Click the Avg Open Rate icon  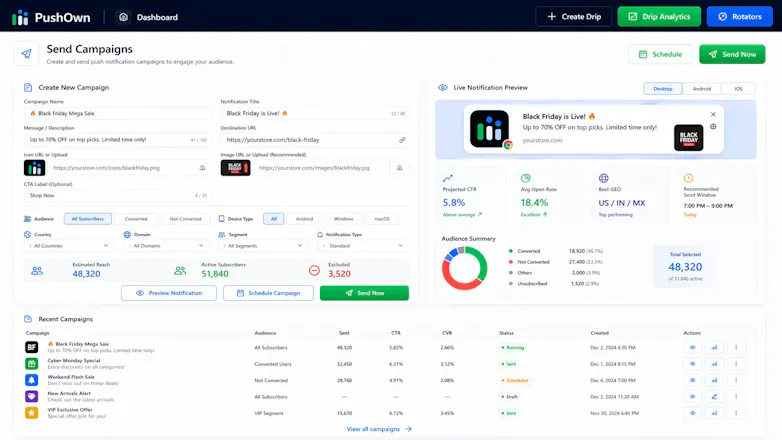526,178
